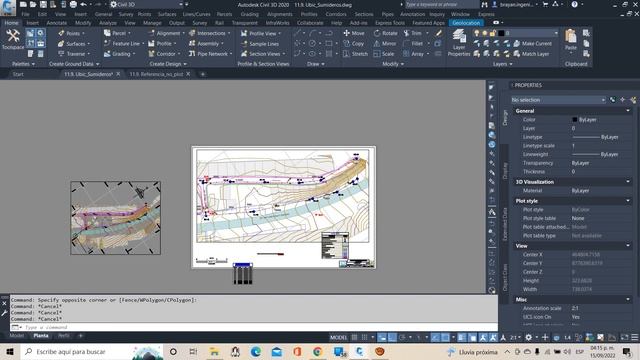
Task: Open the Analyze ribbon tab
Action: [x=108, y=23]
